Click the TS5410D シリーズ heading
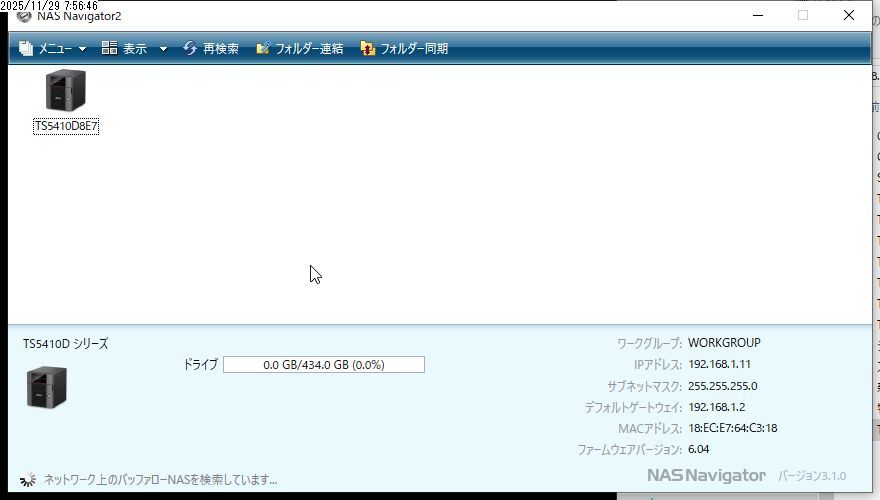This screenshot has width=880, height=500. point(66,343)
